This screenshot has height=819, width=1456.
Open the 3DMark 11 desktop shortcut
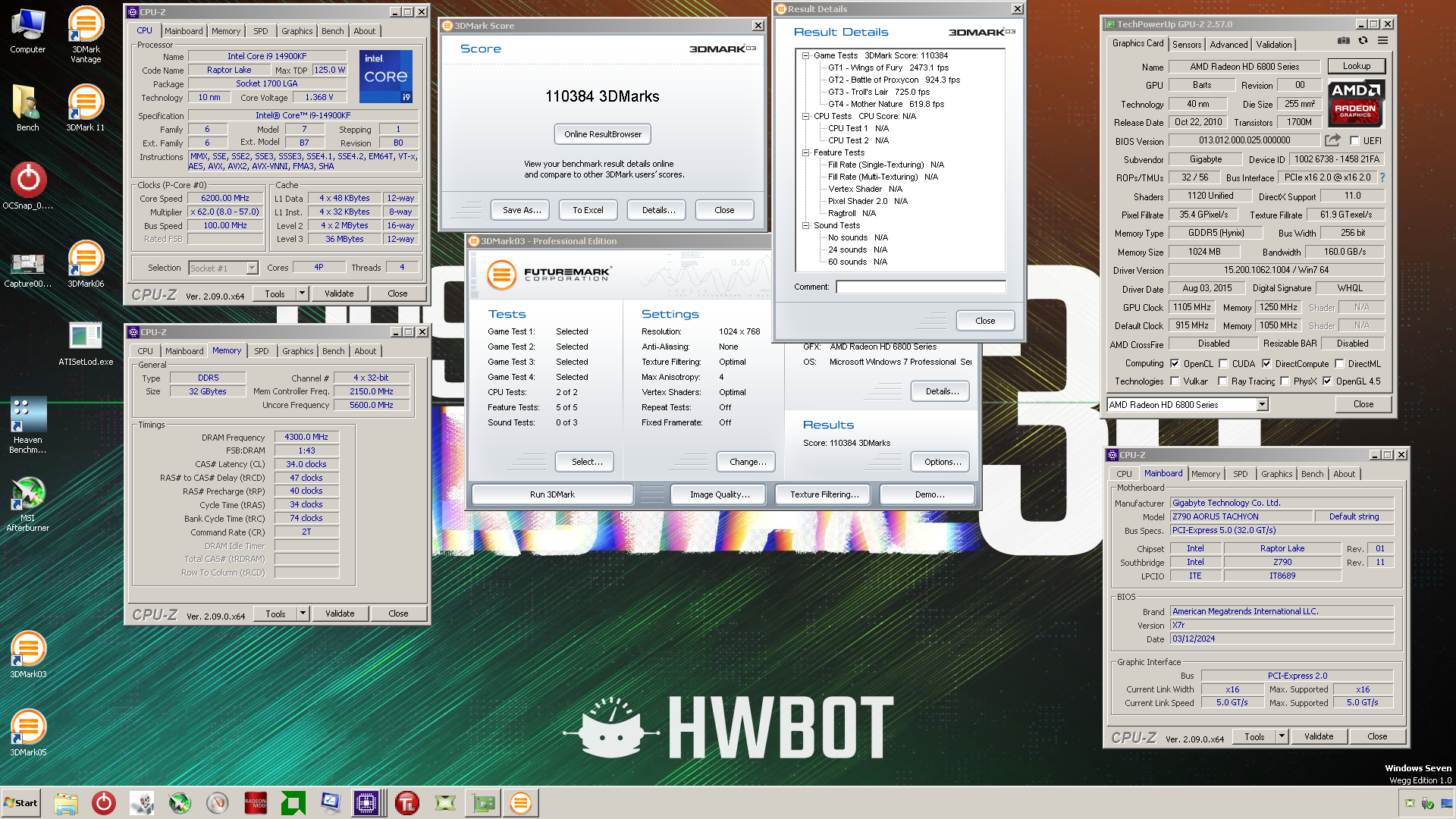86,108
